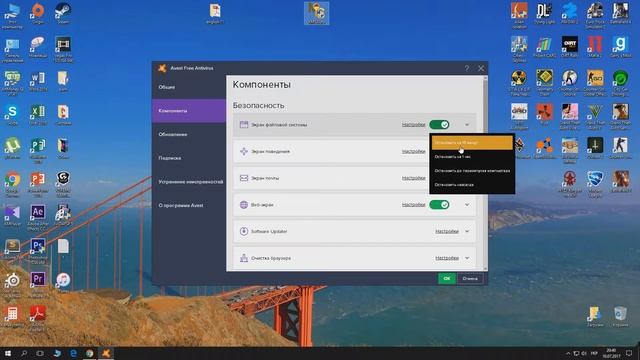The image size is (640, 360).
Task: Collapse the arrow next to the File System Shield toggle
Action: pyautogui.click(x=467, y=124)
